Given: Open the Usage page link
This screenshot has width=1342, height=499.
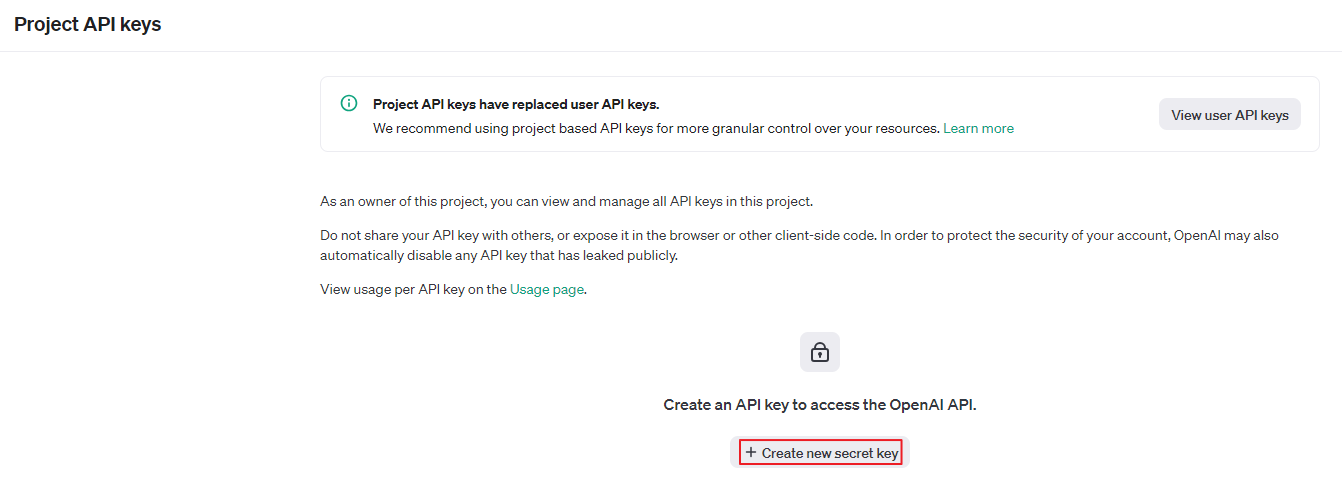Looking at the screenshot, I should [x=546, y=290].
